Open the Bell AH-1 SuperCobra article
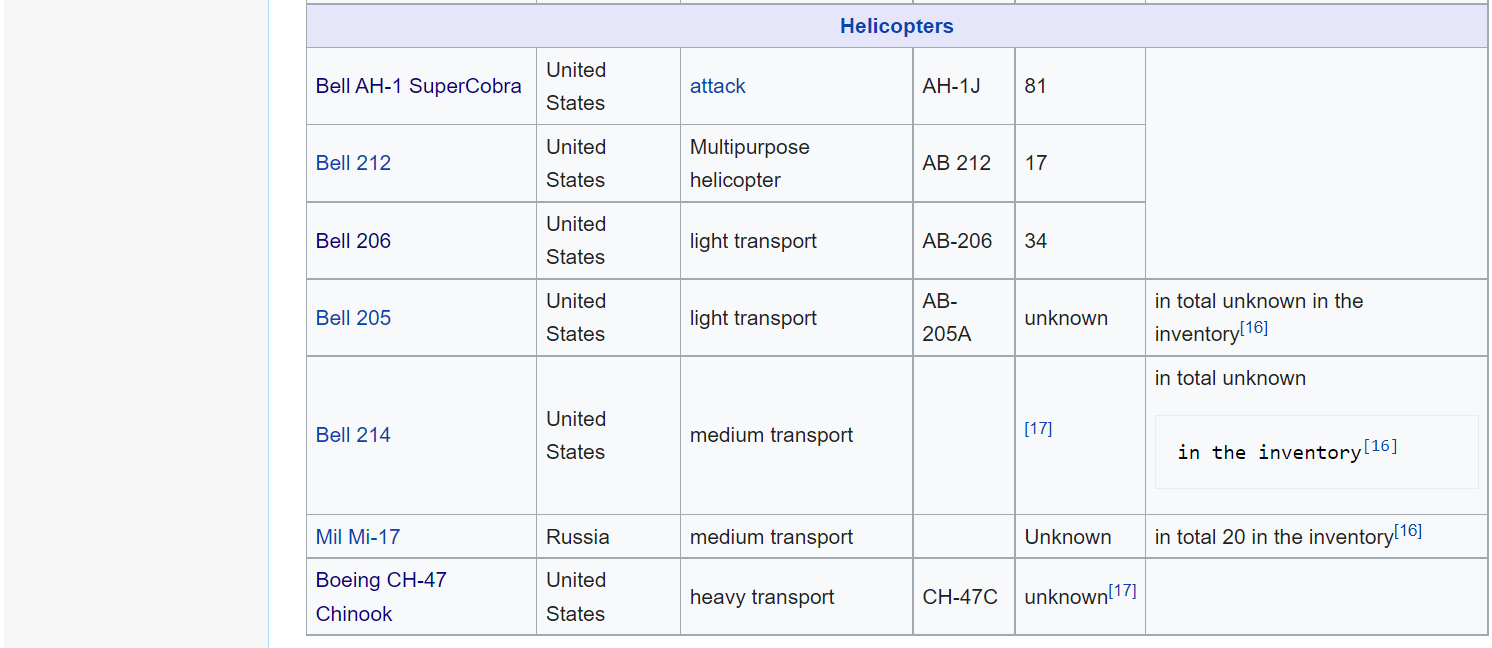The height and width of the screenshot is (648, 1492). coord(418,86)
